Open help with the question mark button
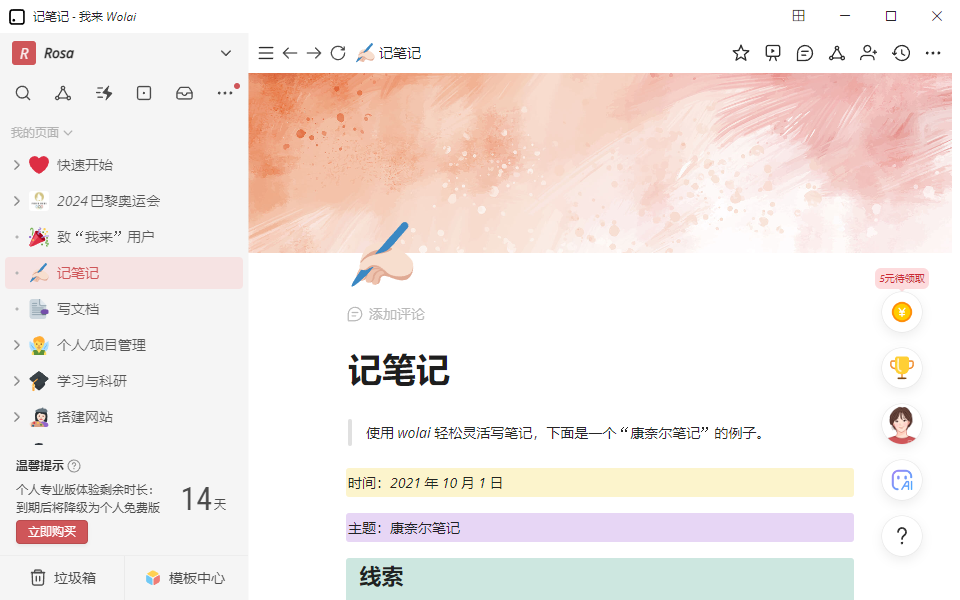The height and width of the screenshot is (600, 960). [x=902, y=536]
